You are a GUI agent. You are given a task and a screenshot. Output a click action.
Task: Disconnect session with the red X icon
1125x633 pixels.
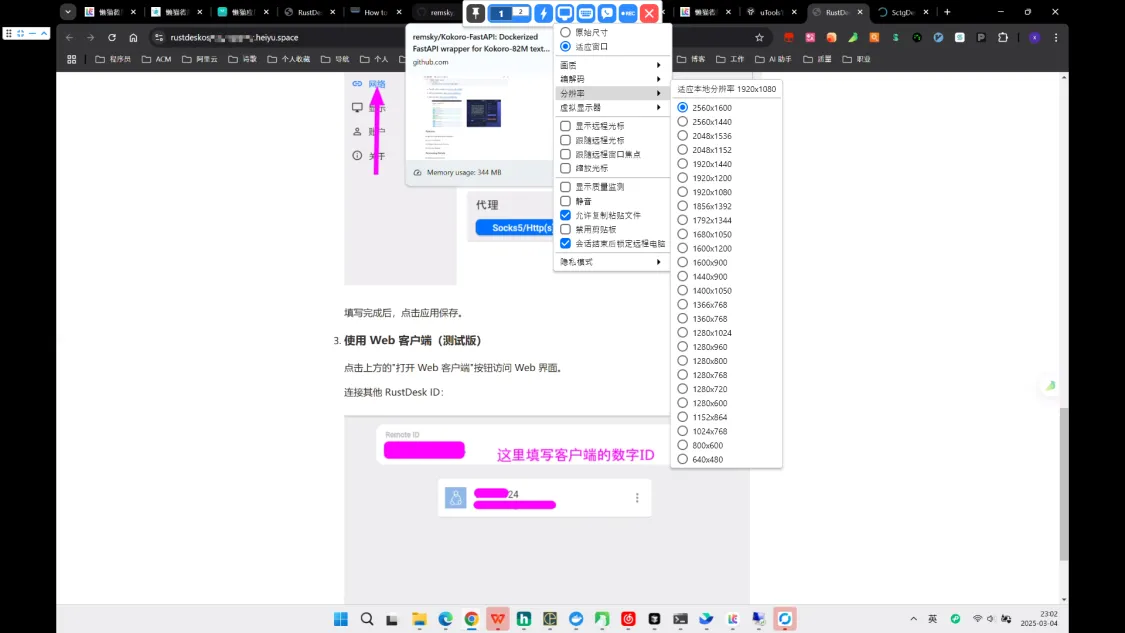pos(649,13)
